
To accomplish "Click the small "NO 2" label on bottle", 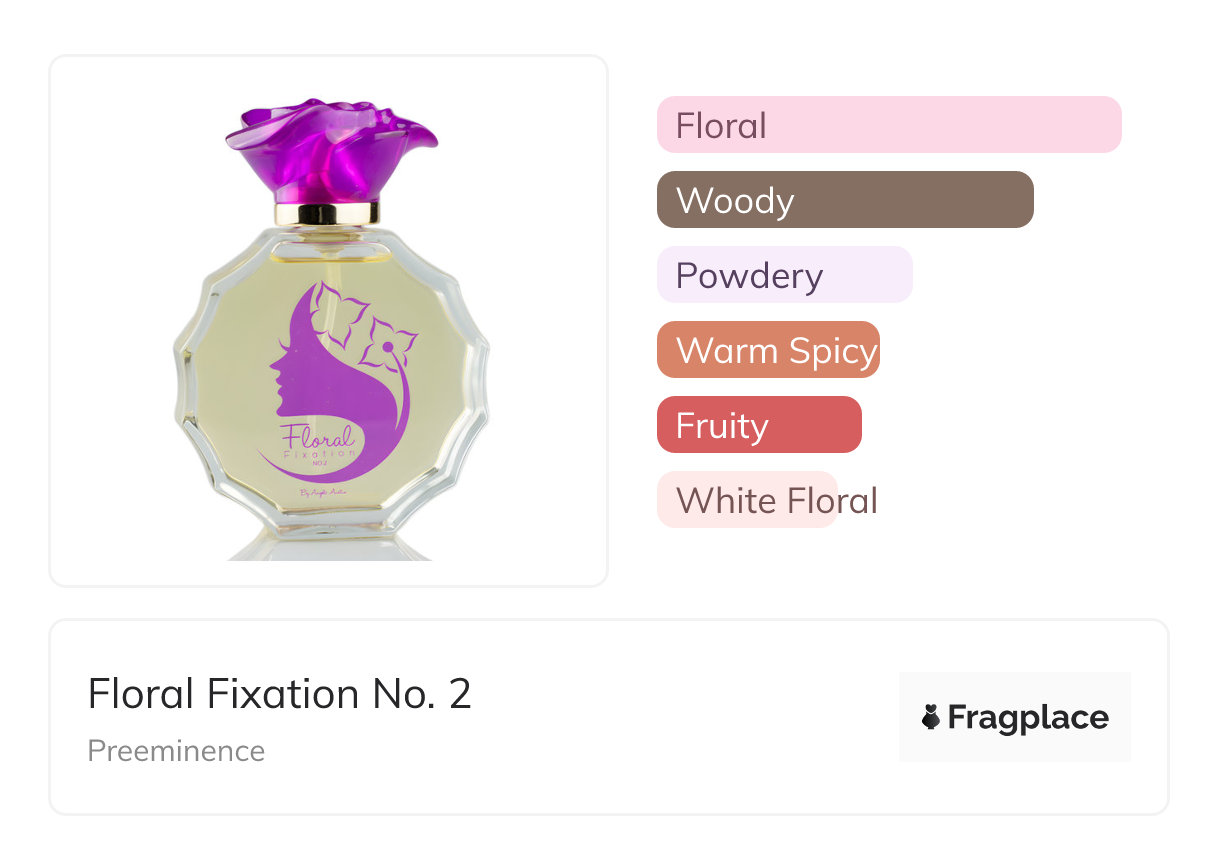I will point(320,465).
